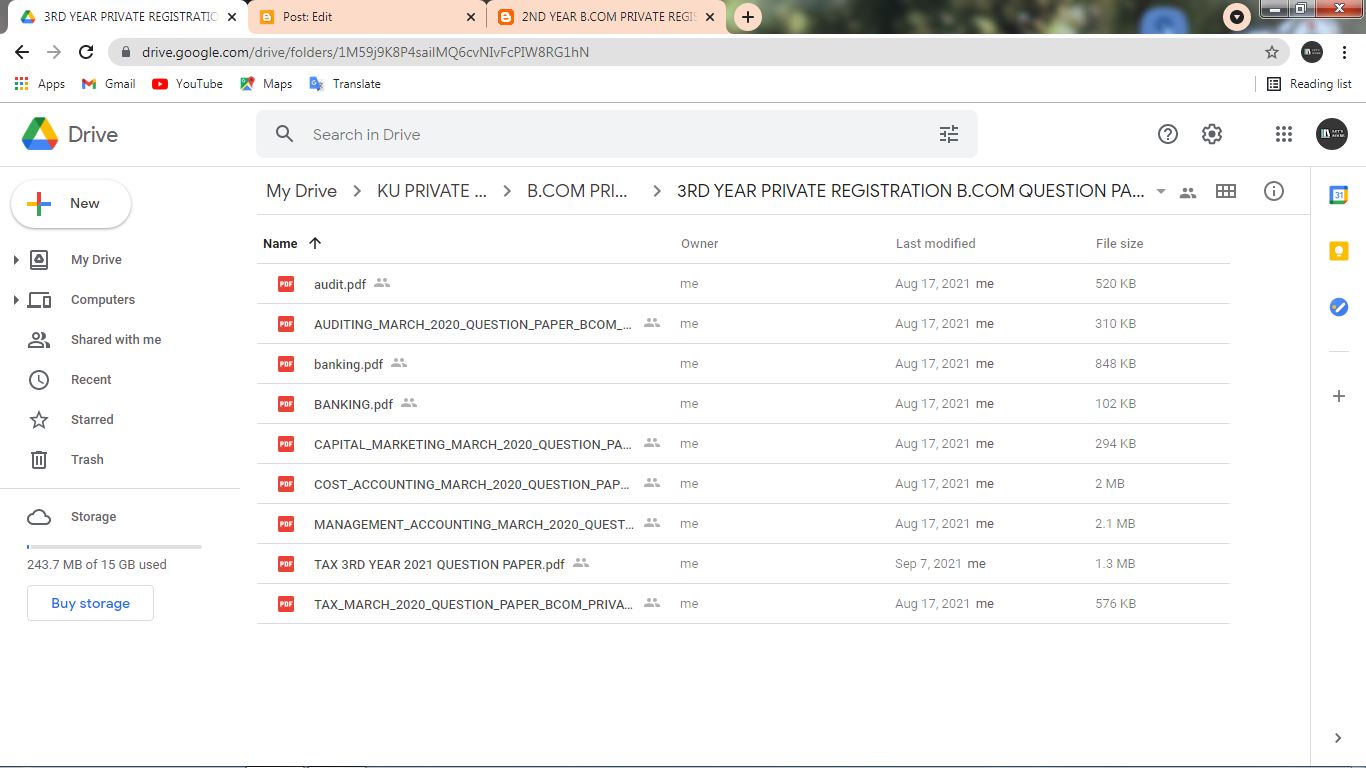Image resolution: width=1366 pixels, height=768 pixels.
Task: Open Recent files list
Action: (x=91, y=380)
